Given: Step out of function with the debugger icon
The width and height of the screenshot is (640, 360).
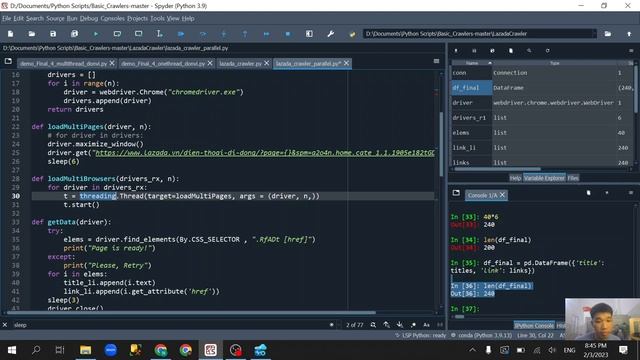Looking at the screenshot, I should (245, 34).
